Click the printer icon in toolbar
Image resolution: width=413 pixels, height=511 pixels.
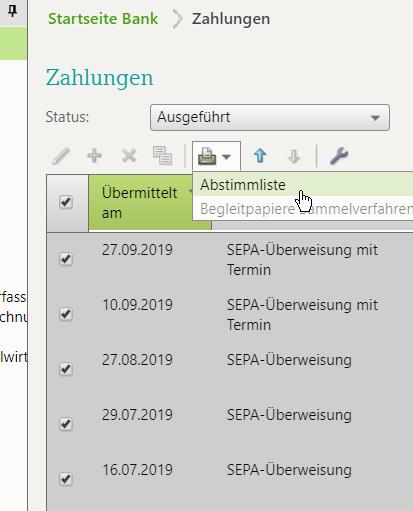pyautogui.click(x=207, y=156)
